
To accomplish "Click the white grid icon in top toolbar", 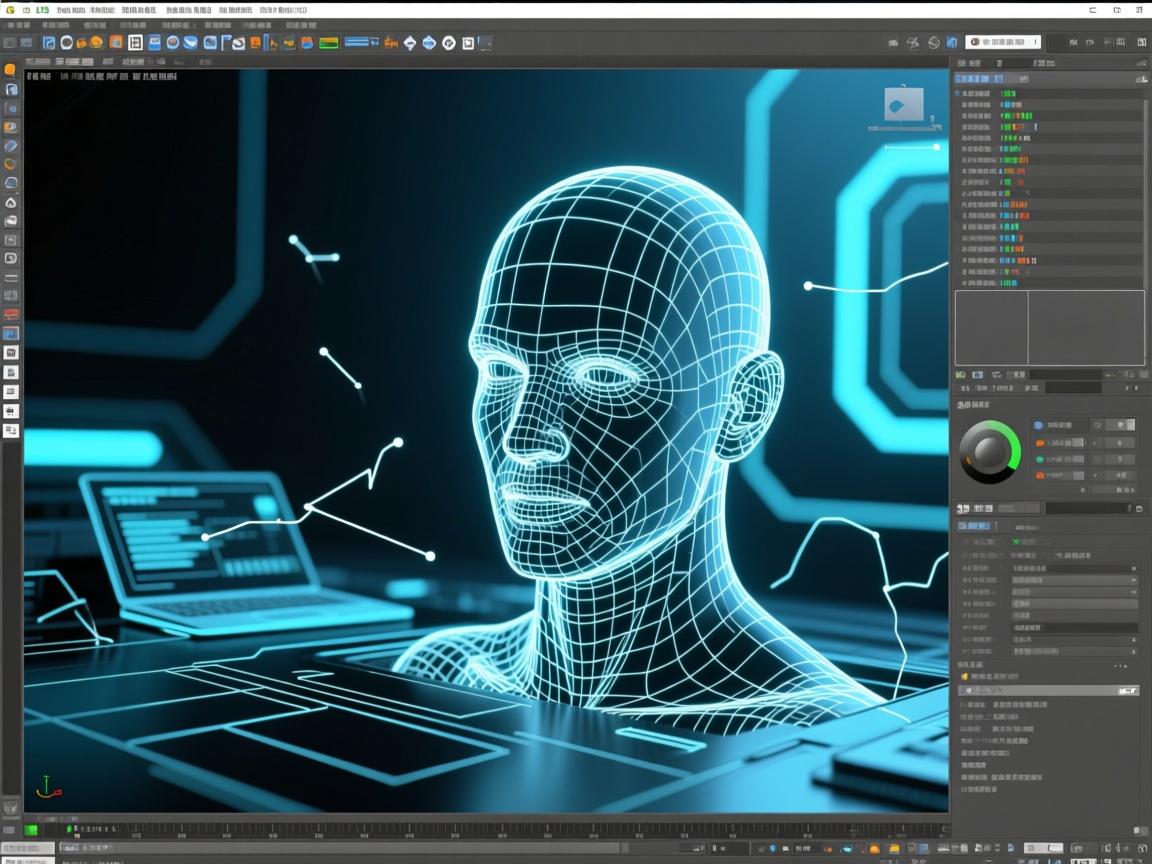I will [135, 43].
